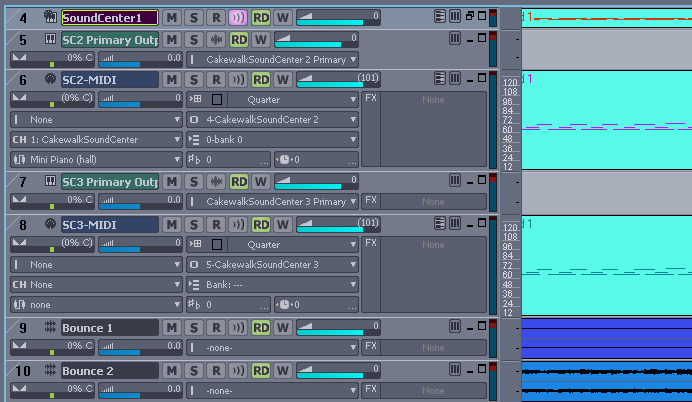Solo the SC2-MIDI track
This screenshot has height=402, width=692.
click(193, 80)
